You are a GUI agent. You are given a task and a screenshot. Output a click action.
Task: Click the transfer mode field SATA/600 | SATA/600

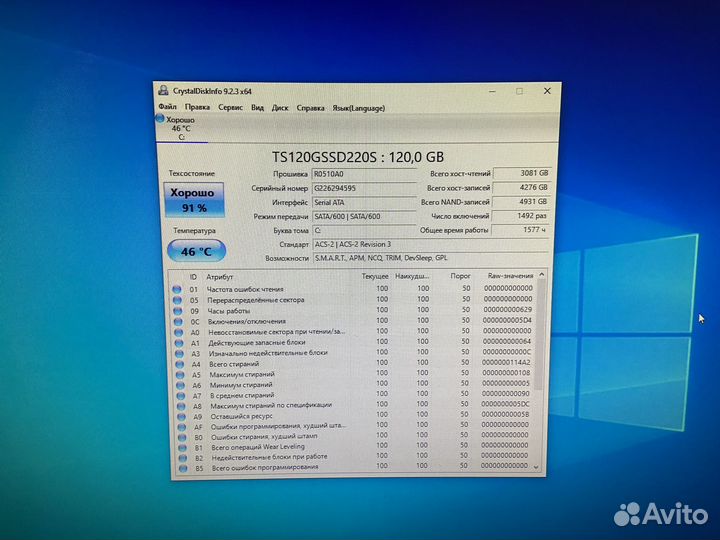(364, 216)
